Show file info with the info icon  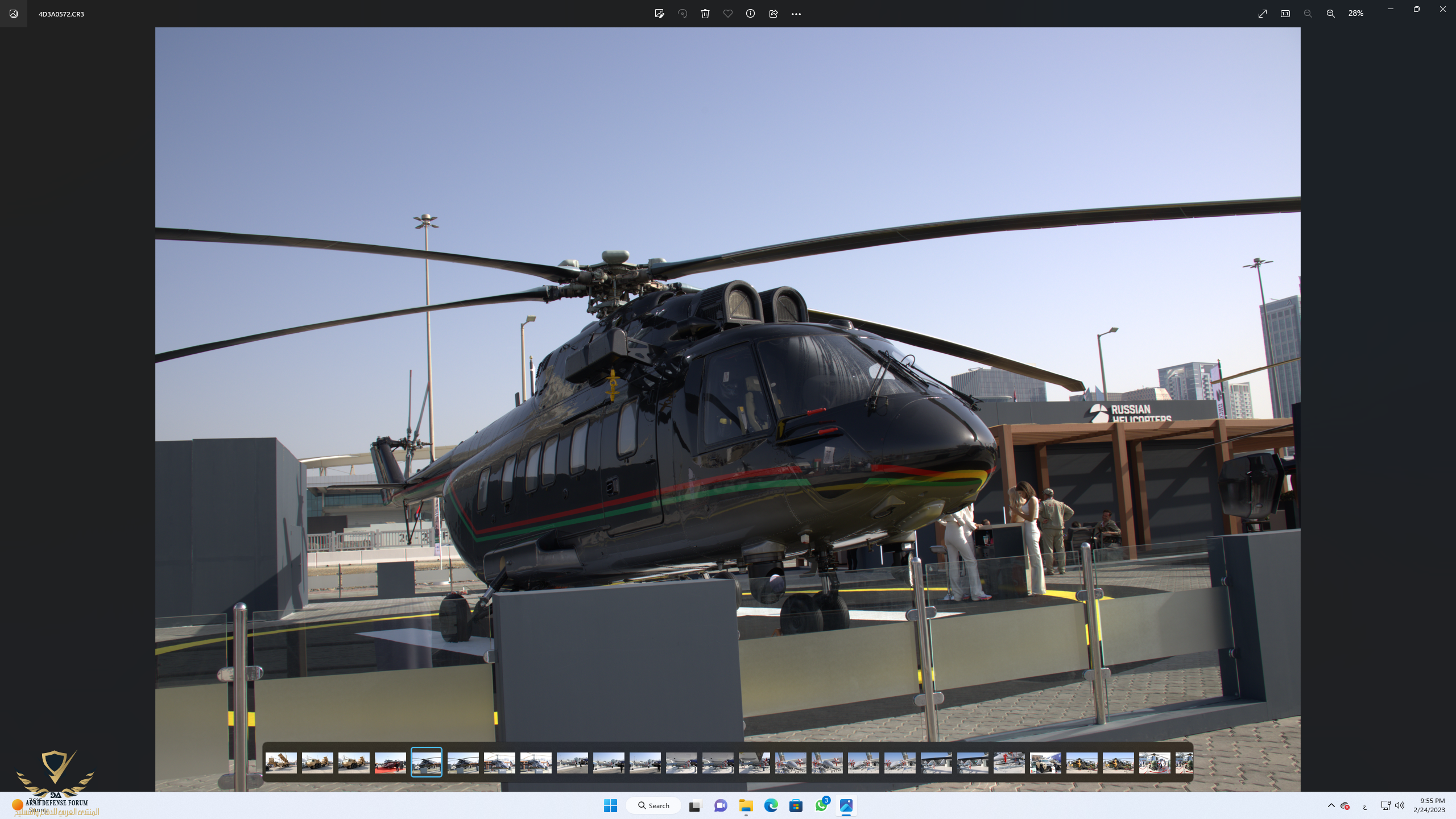coord(751,14)
